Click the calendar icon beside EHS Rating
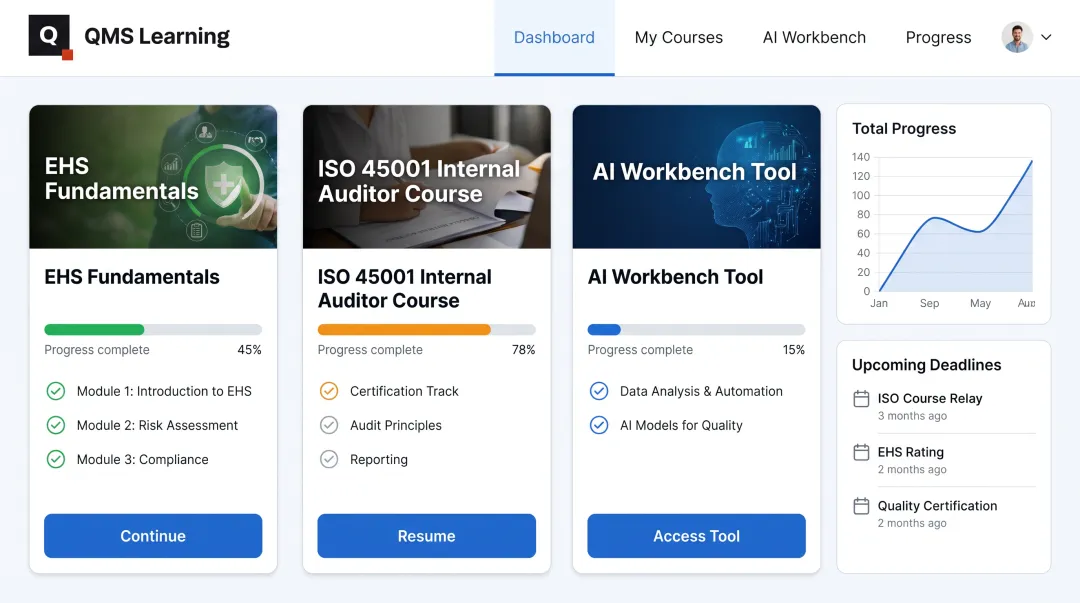1080x603 pixels. [x=861, y=452]
